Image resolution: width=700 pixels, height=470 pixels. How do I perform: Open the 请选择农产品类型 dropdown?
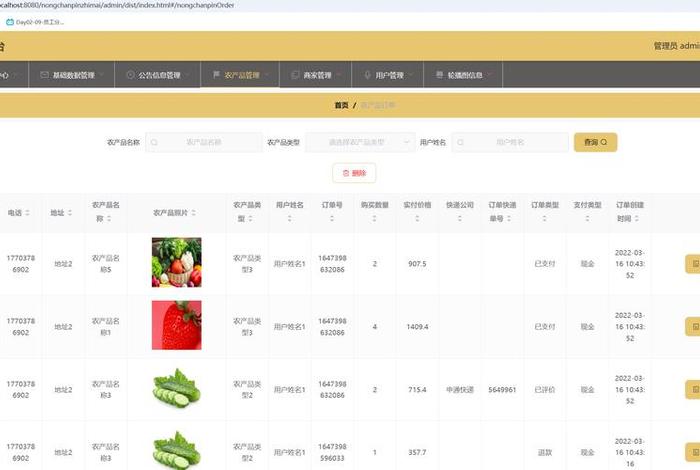(x=360, y=142)
